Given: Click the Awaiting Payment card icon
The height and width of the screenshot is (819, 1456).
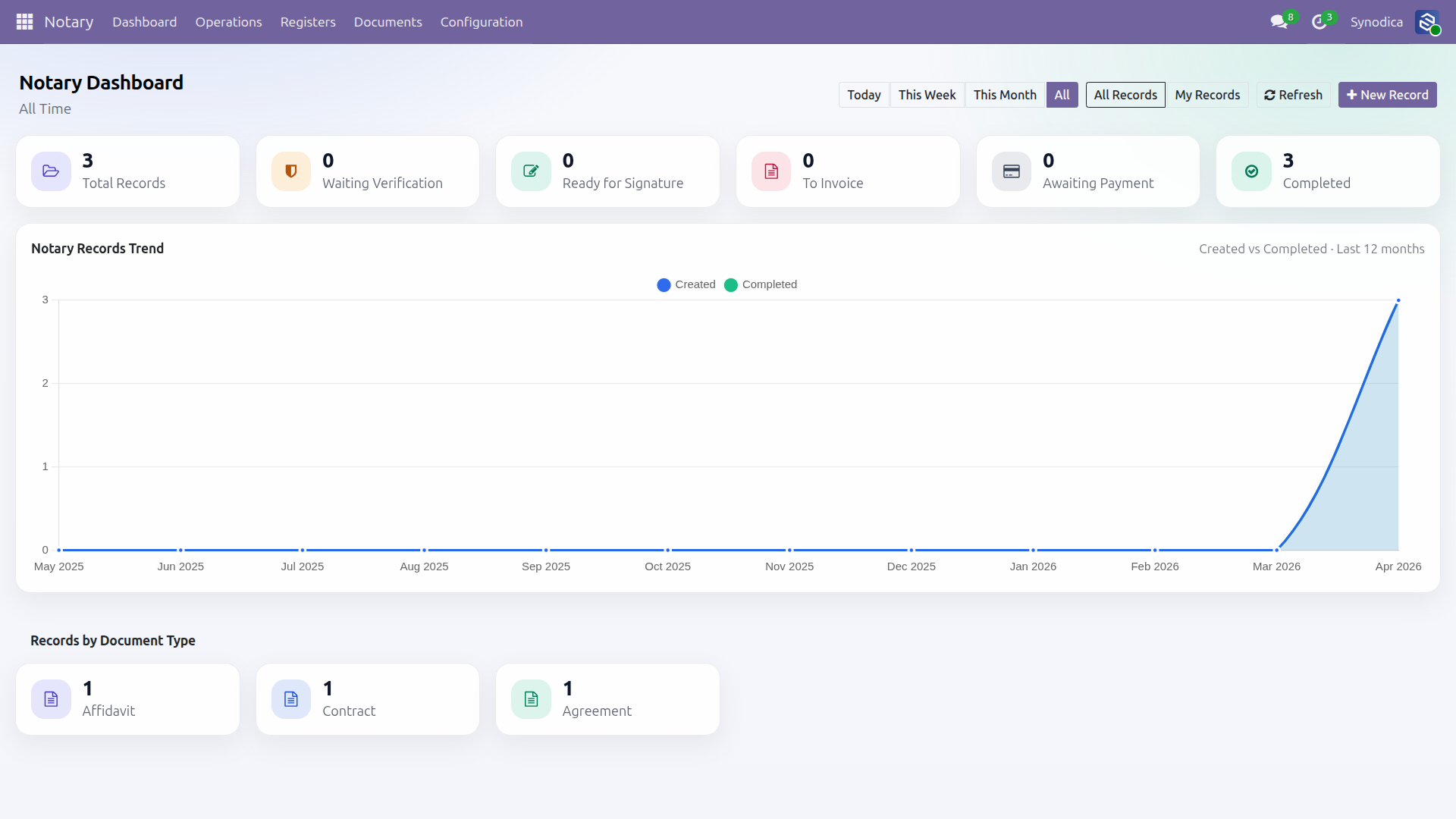Looking at the screenshot, I should point(1012,171).
